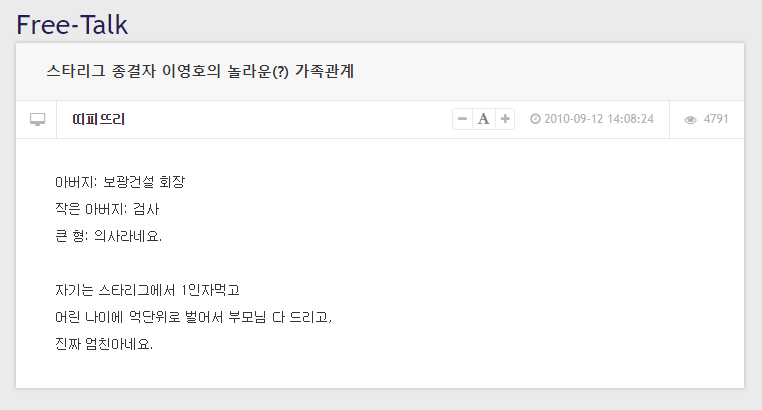Click the word 가족관계 in the post title
This screenshot has height=410, width=762.
click(x=325, y=71)
